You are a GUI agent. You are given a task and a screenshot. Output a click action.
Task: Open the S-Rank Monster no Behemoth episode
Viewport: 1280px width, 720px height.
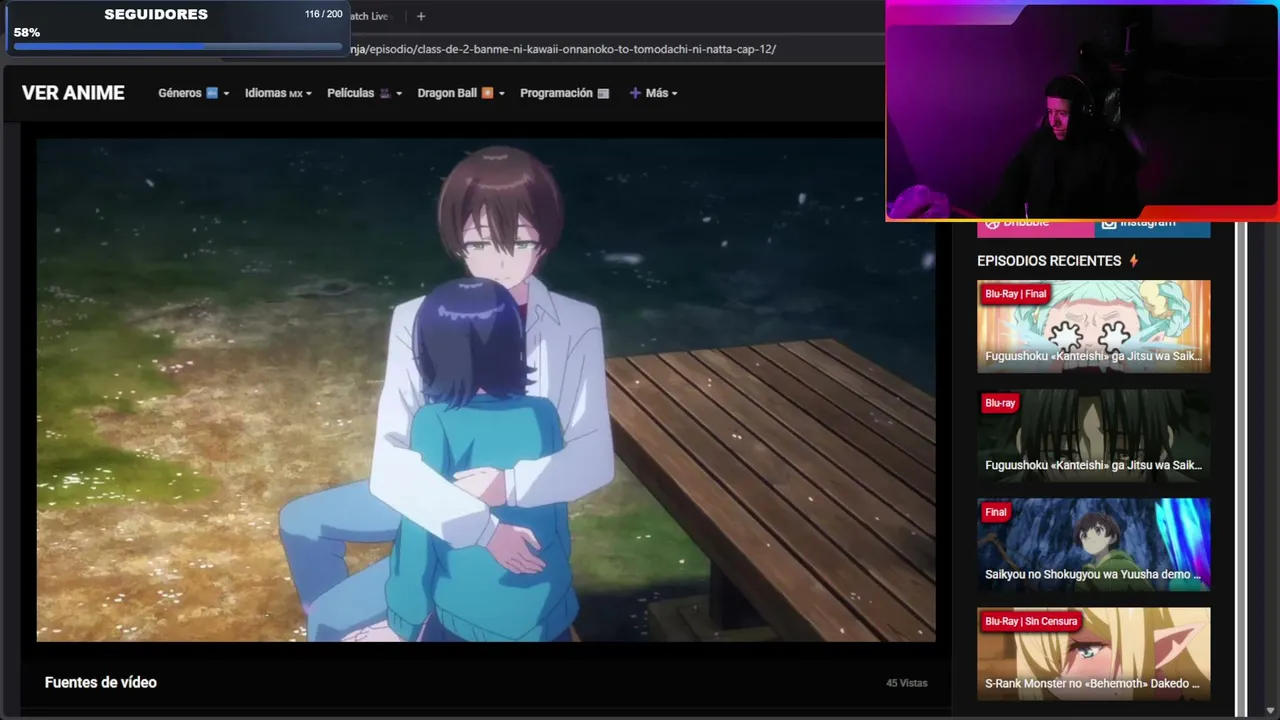coord(1093,654)
